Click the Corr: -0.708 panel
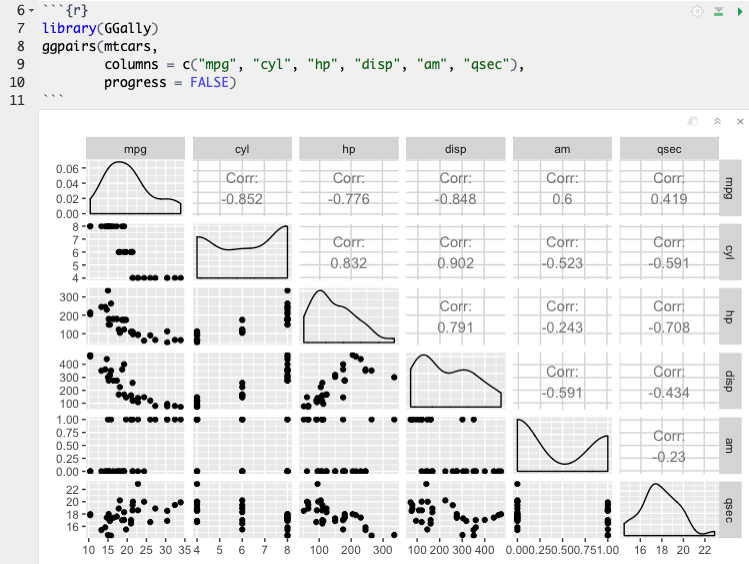The width and height of the screenshot is (749, 564). [x=669, y=316]
